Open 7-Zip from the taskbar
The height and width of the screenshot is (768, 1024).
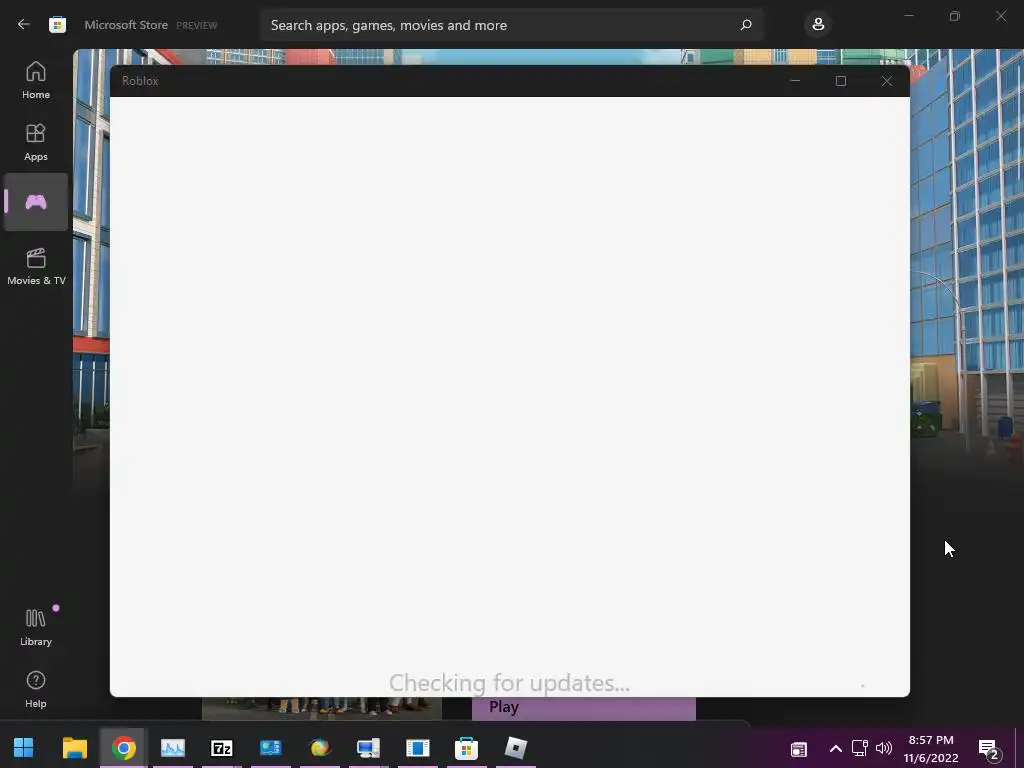pos(222,748)
